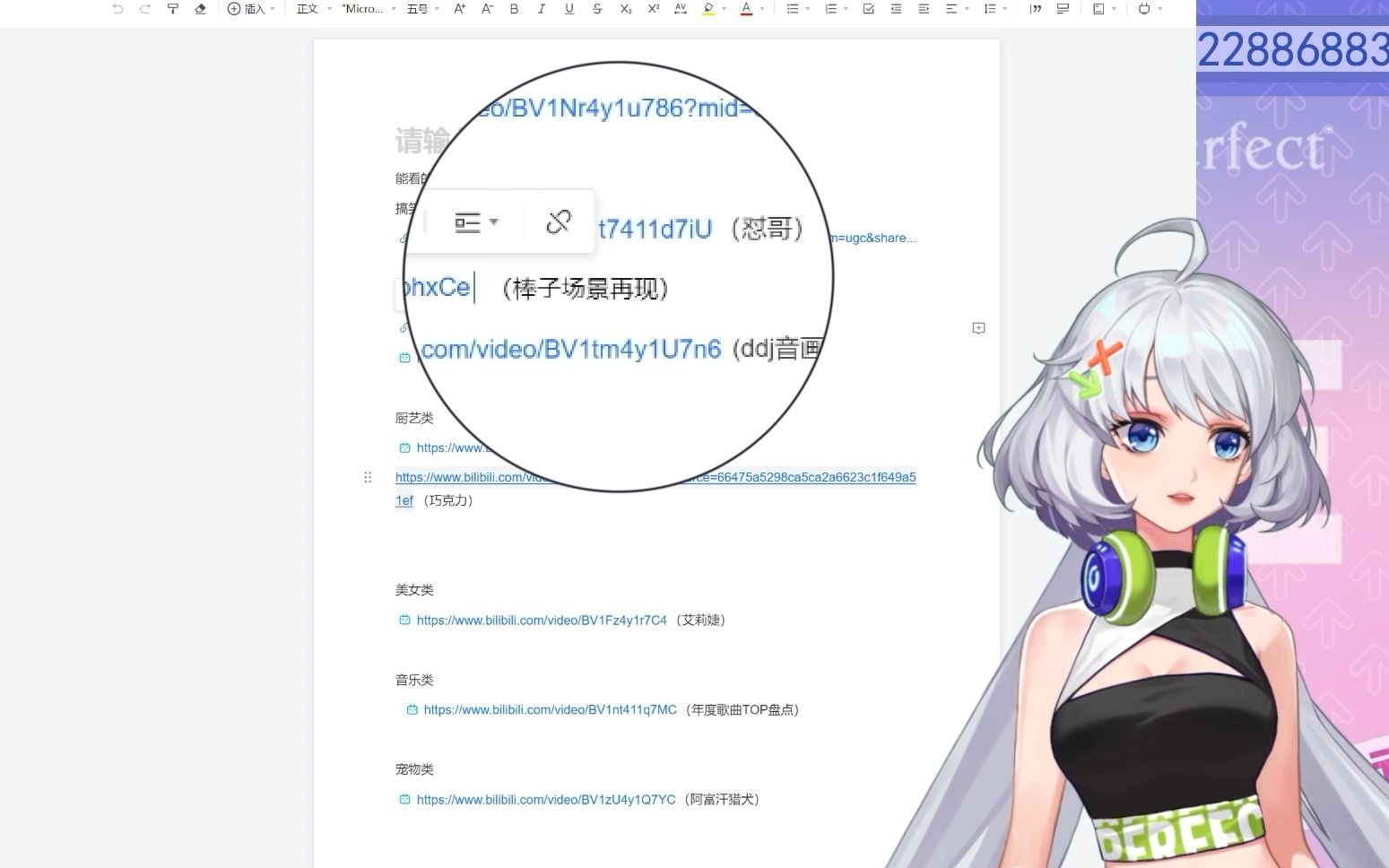Open the BV1Fz4y1r7C4 bilibili link

[x=542, y=620]
